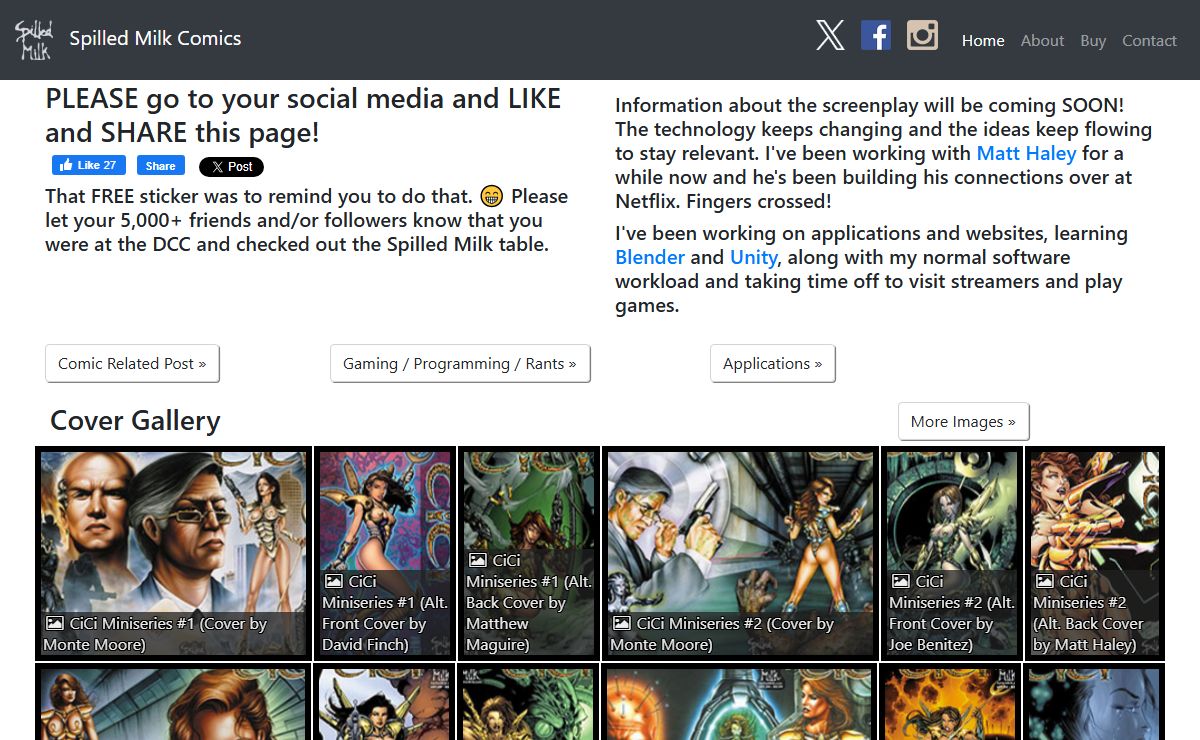Follow the Blender link
Image resolution: width=1200 pixels, height=740 pixels.
pyautogui.click(x=650, y=257)
